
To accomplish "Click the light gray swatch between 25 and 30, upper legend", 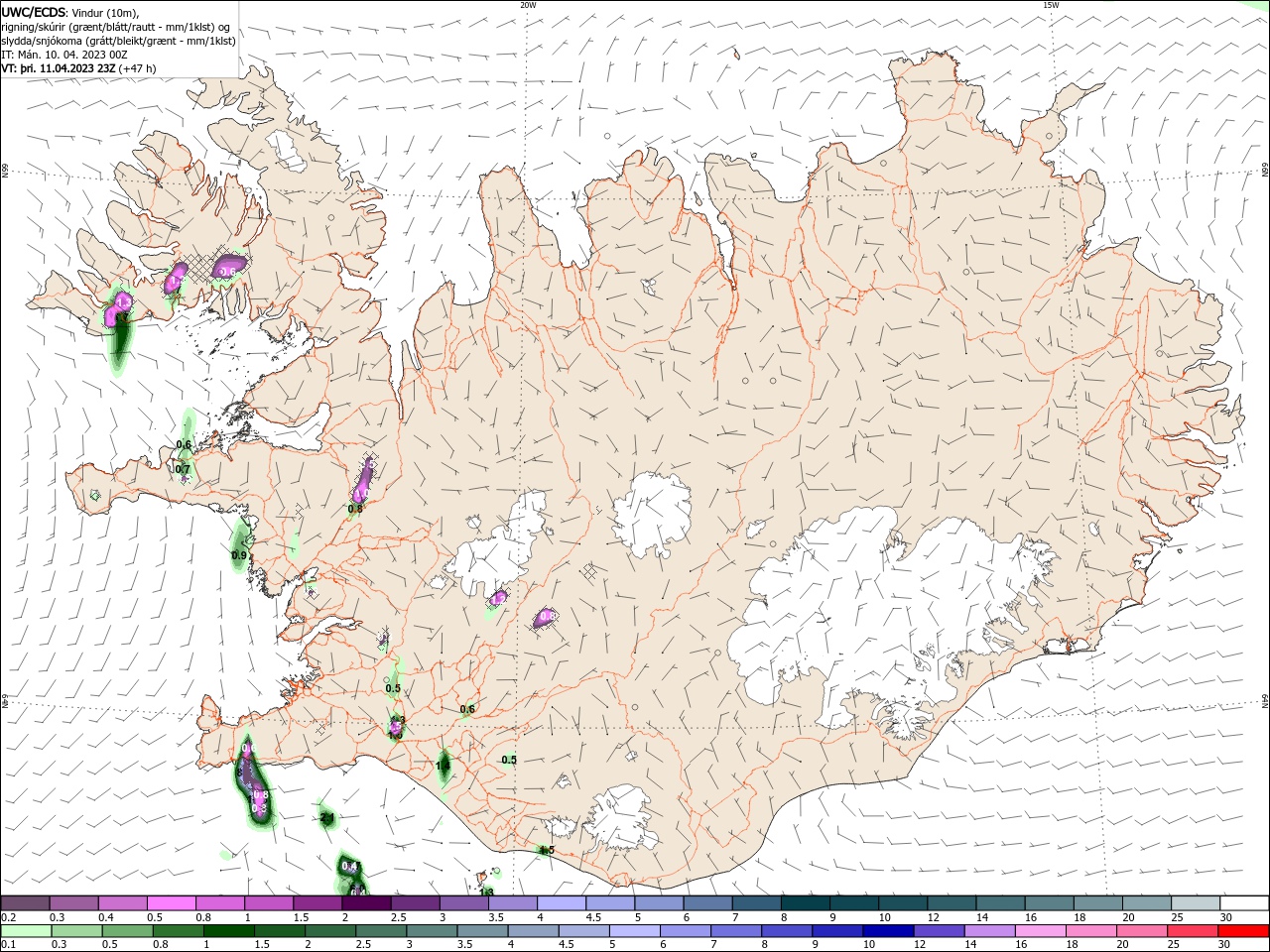I will 1196,903.
